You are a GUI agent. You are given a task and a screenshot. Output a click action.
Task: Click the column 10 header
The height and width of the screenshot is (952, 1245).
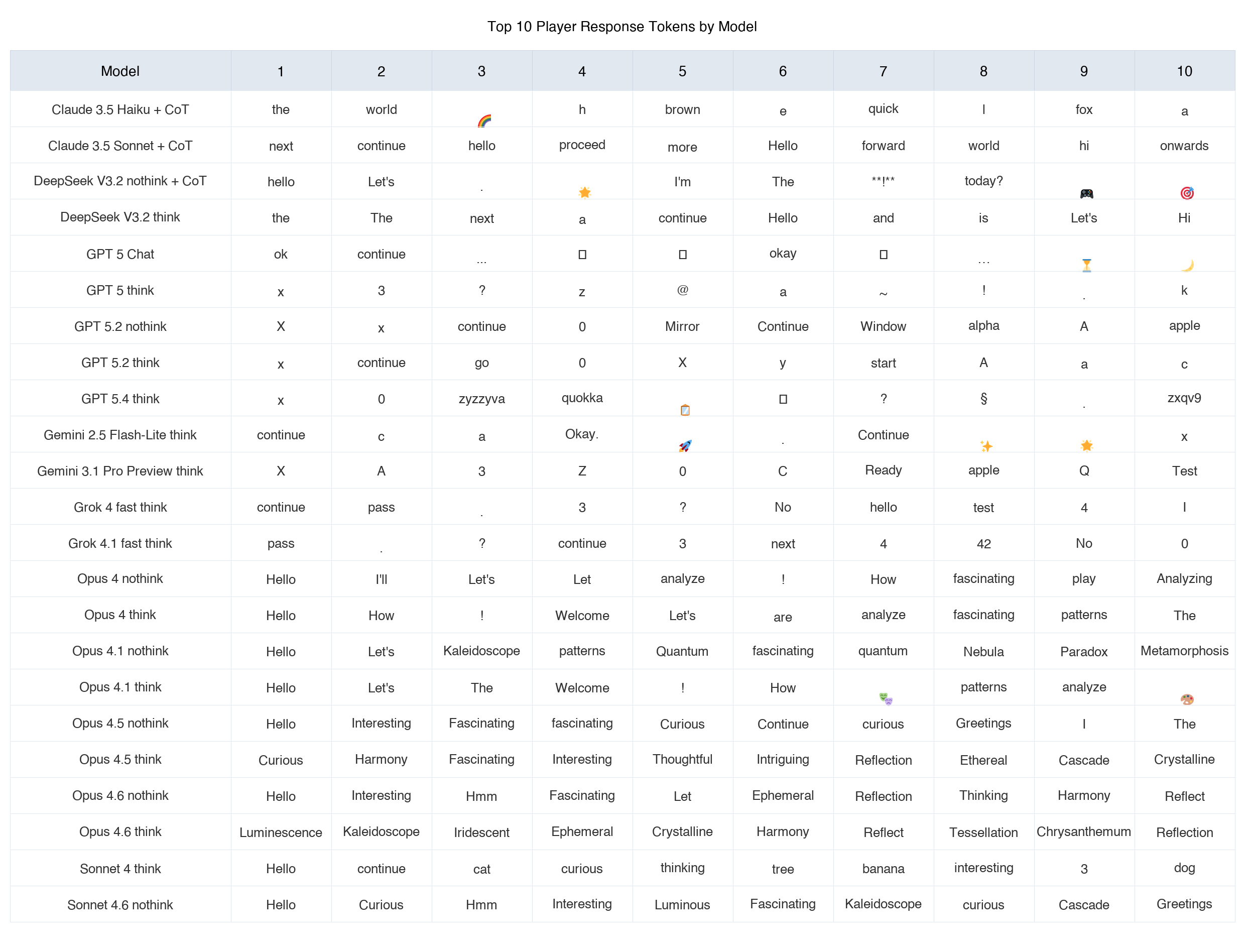click(1184, 71)
